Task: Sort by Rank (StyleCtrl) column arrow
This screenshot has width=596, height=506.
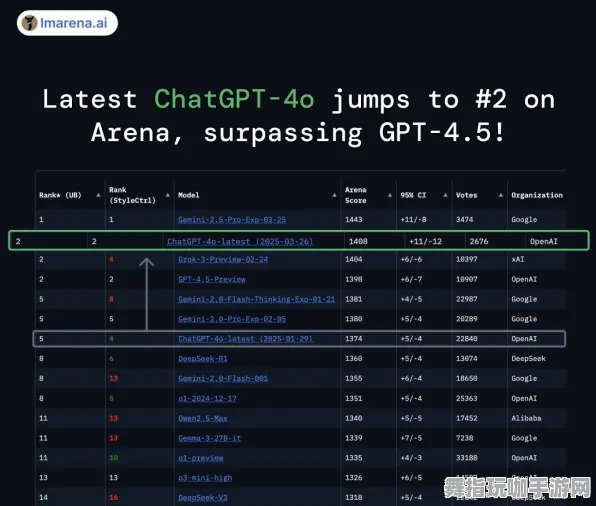Action: 168,195
